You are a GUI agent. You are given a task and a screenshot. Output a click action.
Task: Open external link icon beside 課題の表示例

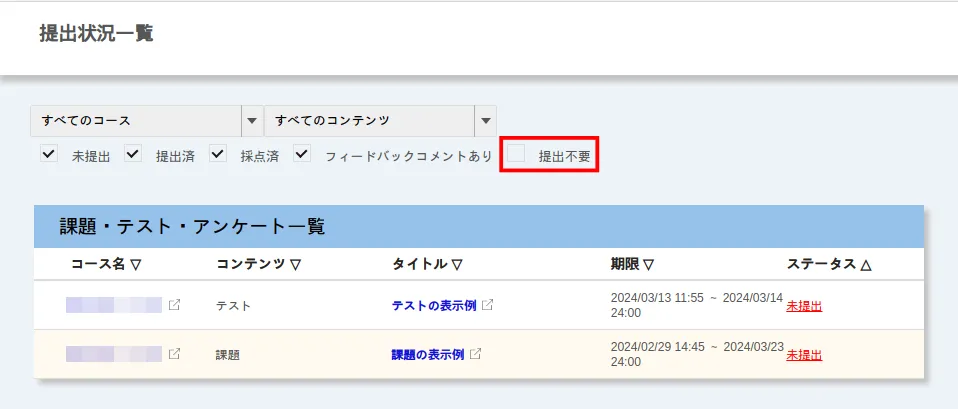point(476,354)
